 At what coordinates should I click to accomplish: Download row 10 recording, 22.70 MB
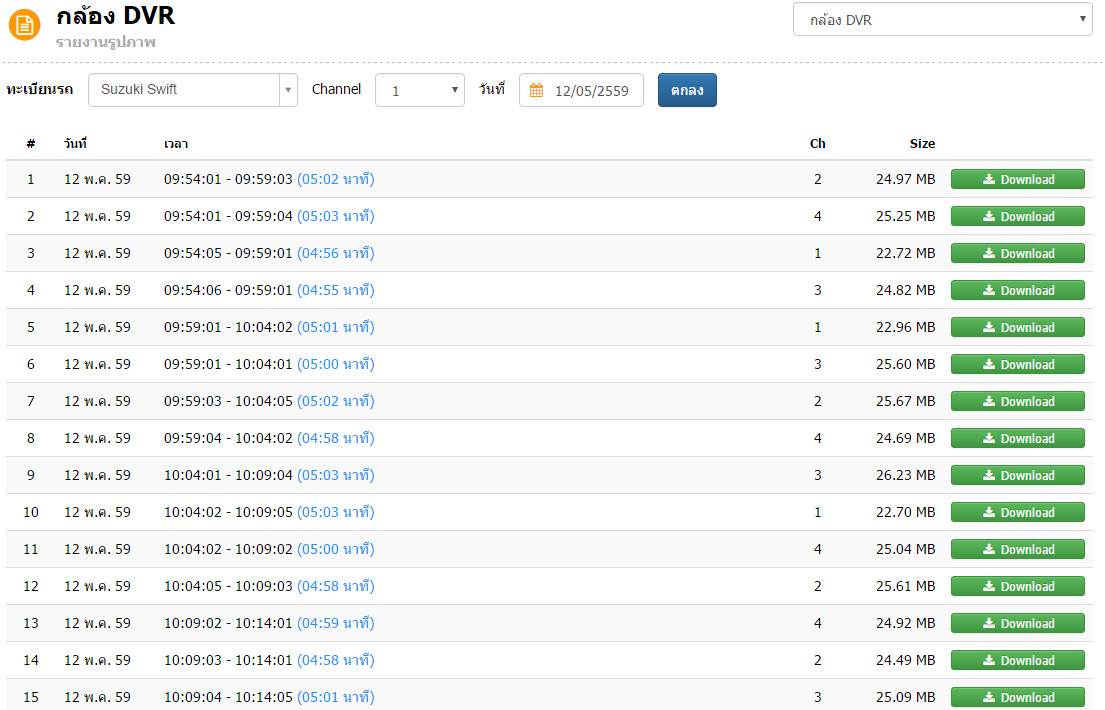(x=1017, y=513)
